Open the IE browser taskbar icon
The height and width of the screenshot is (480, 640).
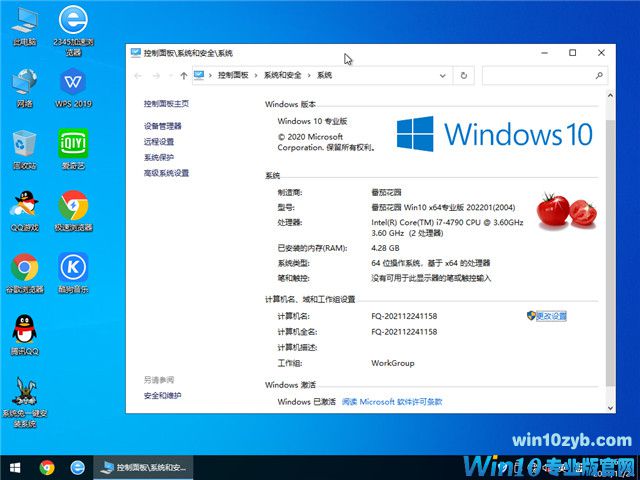pyautogui.click(x=77, y=467)
